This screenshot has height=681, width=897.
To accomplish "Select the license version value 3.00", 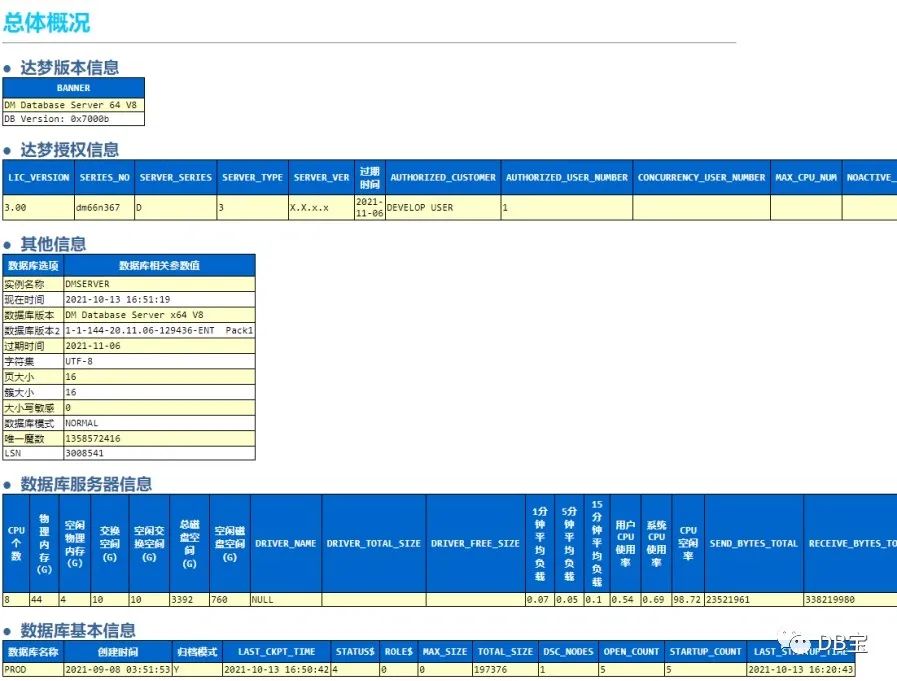I will (38, 207).
